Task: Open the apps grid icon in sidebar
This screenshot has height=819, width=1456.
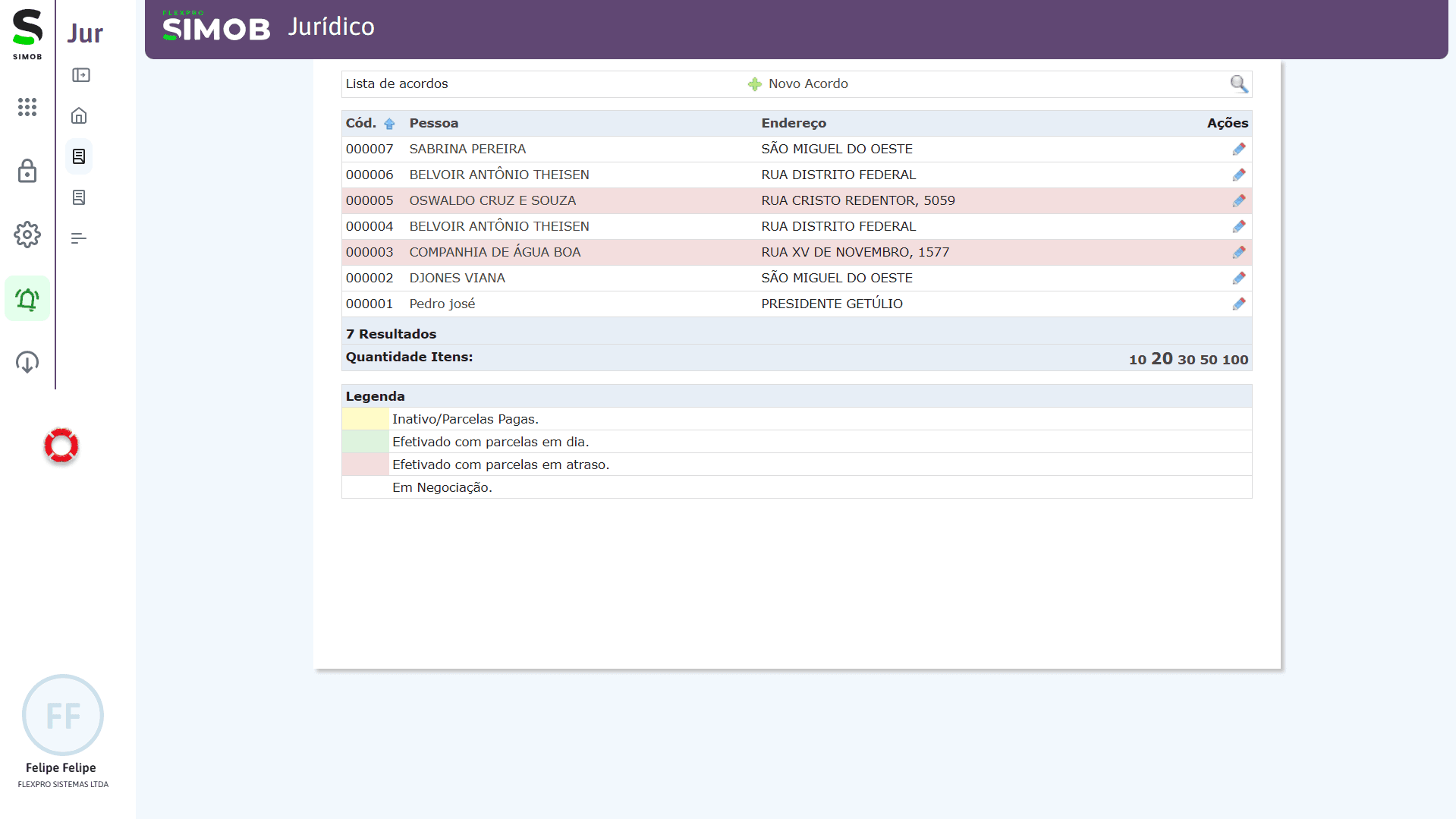Action: coord(27,107)
